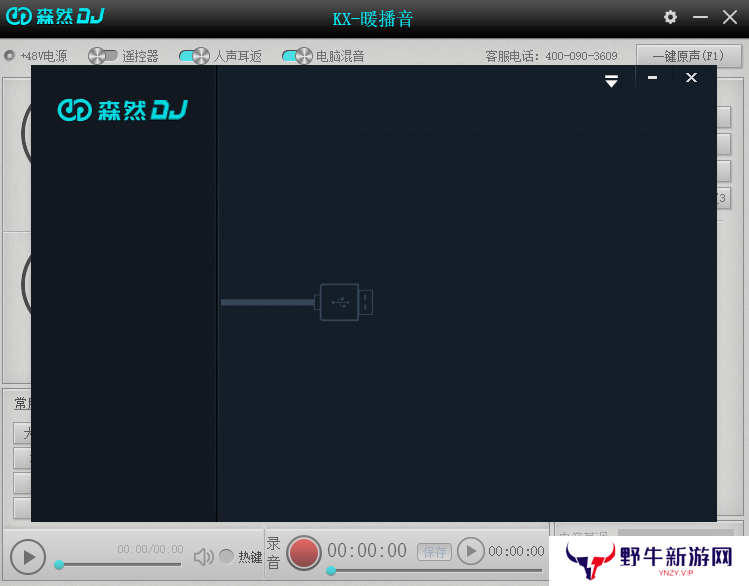
Task: Close the KX-暖播音 main window
Action: click(730, 17)
